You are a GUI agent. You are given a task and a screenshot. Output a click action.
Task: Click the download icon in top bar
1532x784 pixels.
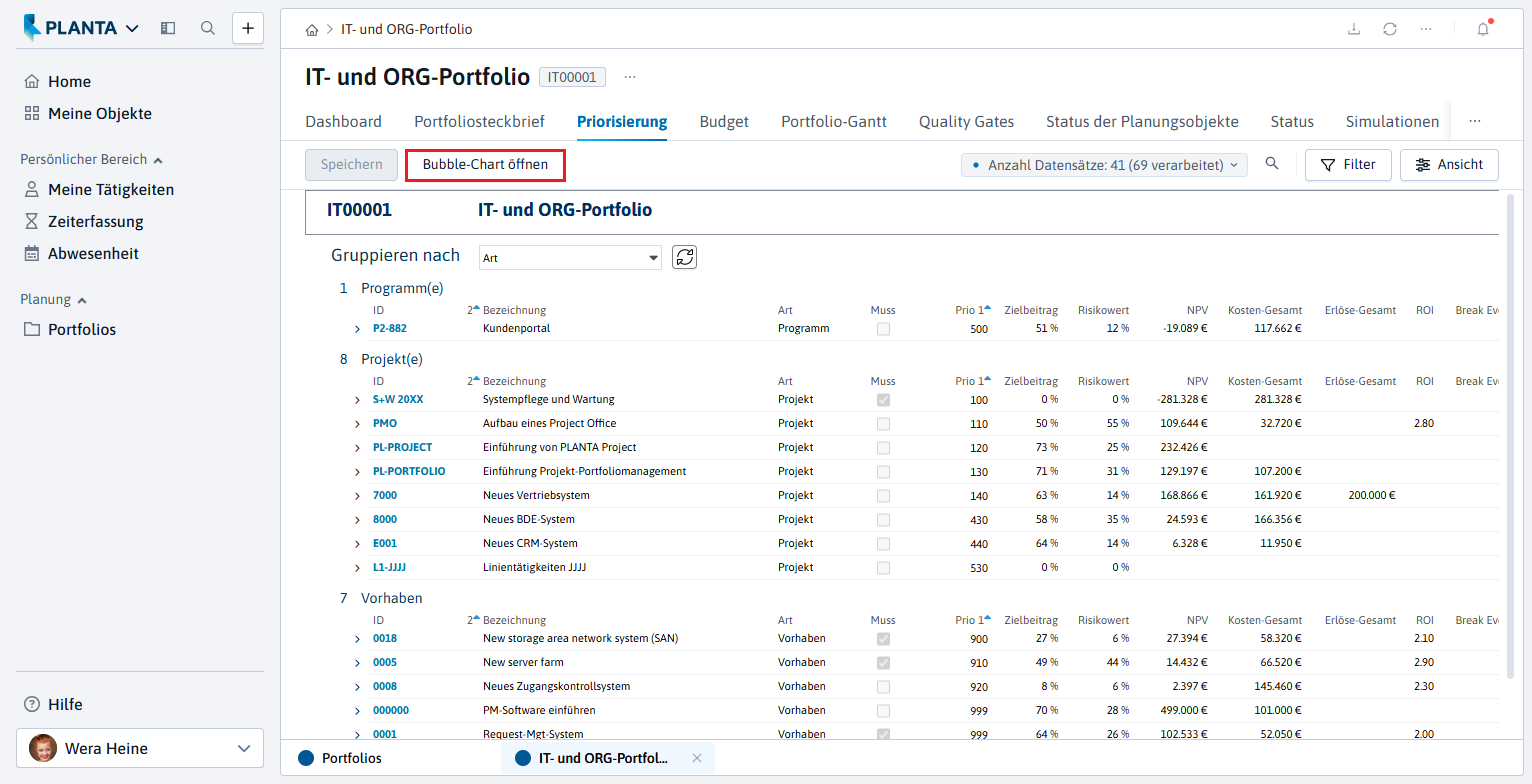click(x=1354, y=29)
